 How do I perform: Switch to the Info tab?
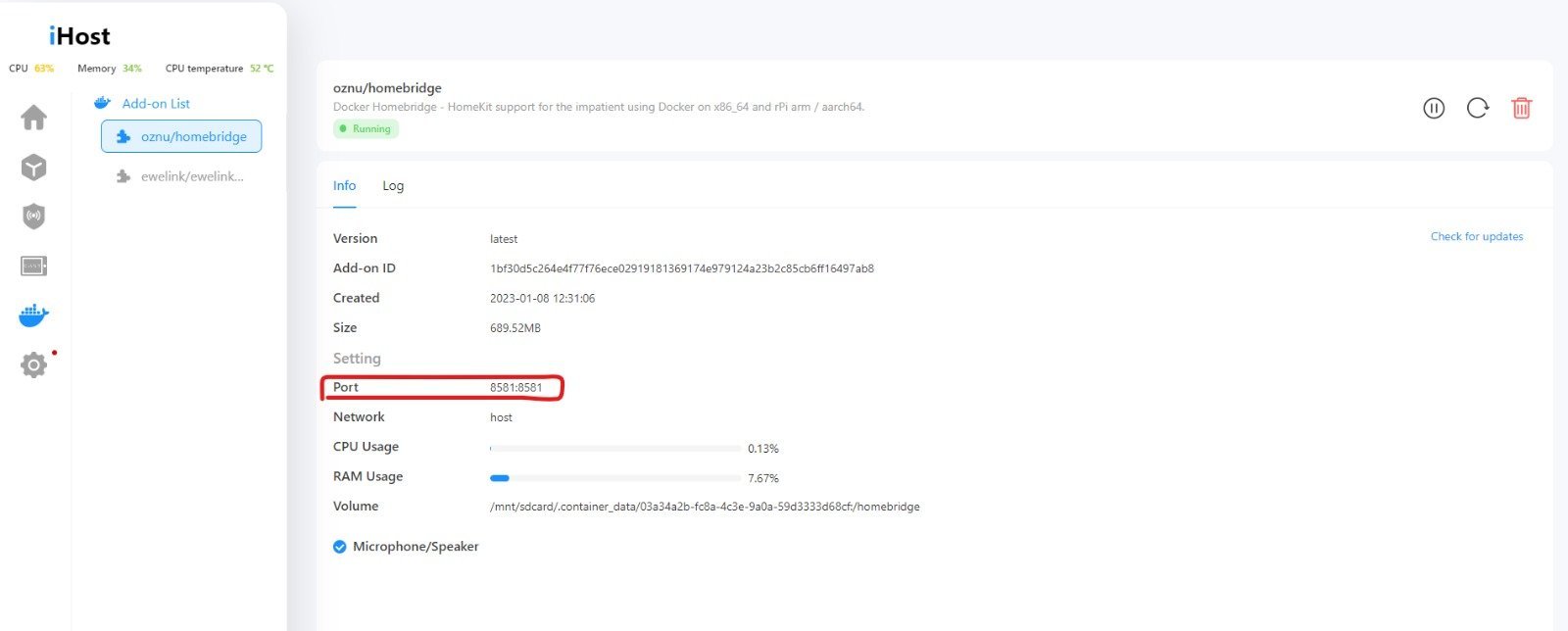344,185
